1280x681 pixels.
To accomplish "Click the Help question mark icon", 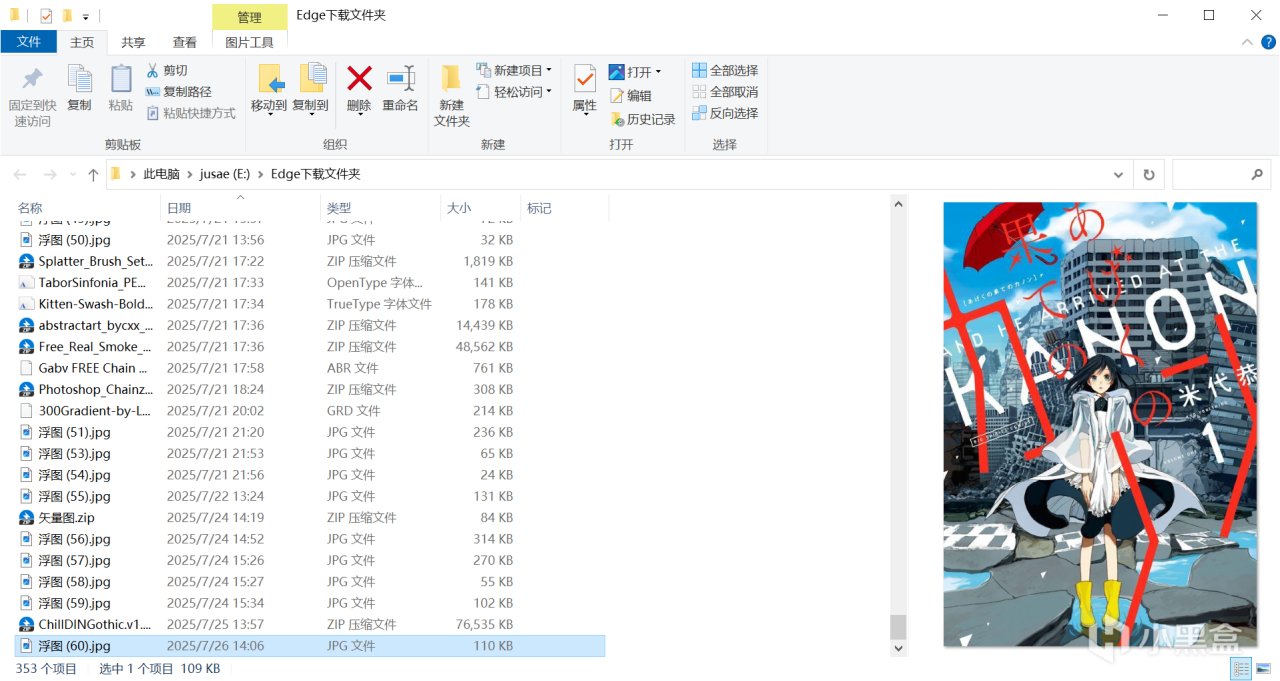I will [1266, 42].
